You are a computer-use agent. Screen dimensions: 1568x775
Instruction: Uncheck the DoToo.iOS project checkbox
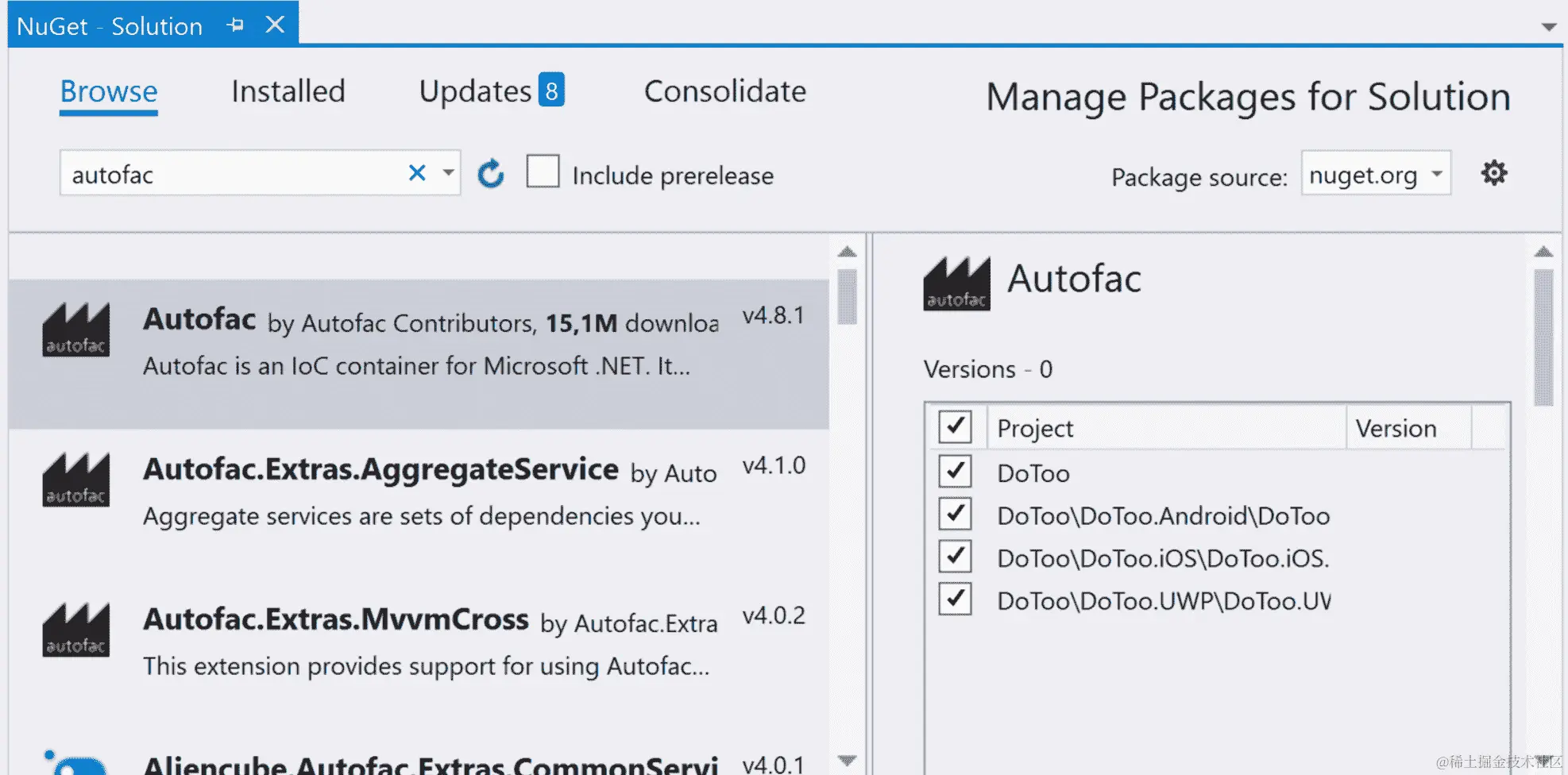click(955, 557)
